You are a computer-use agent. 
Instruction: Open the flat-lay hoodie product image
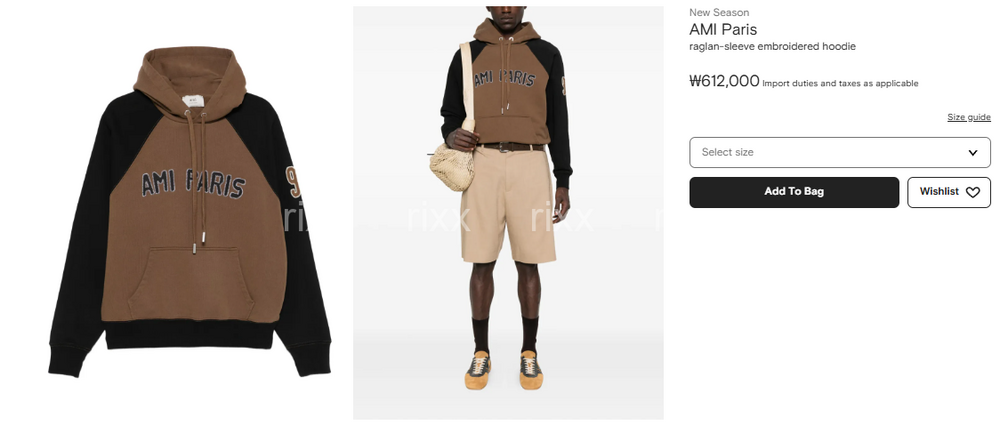point(190,212)
